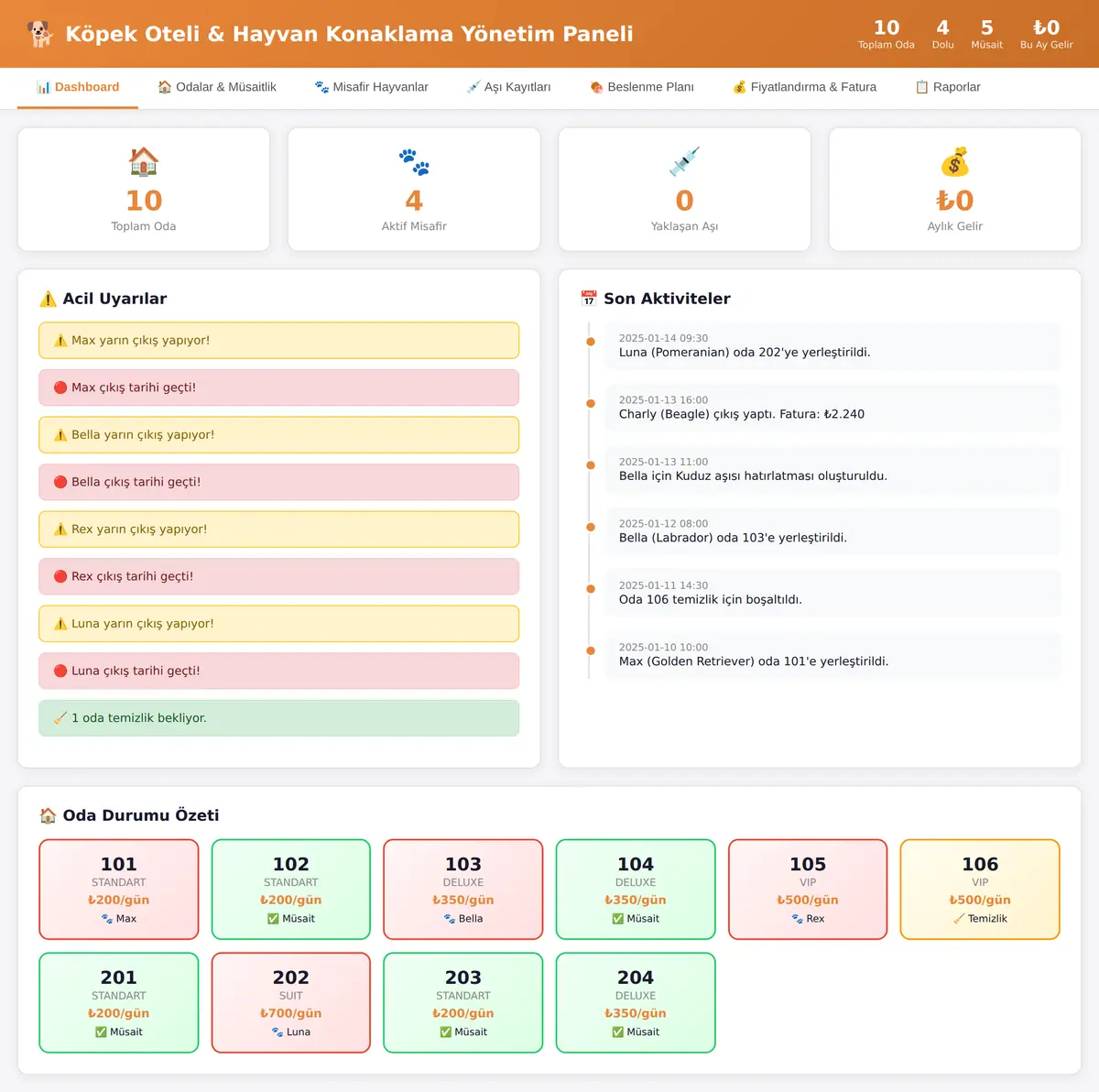Screen dimensions: 1099x1092
Task: Click green check icon in room 201
Action: coord(101,1032)
